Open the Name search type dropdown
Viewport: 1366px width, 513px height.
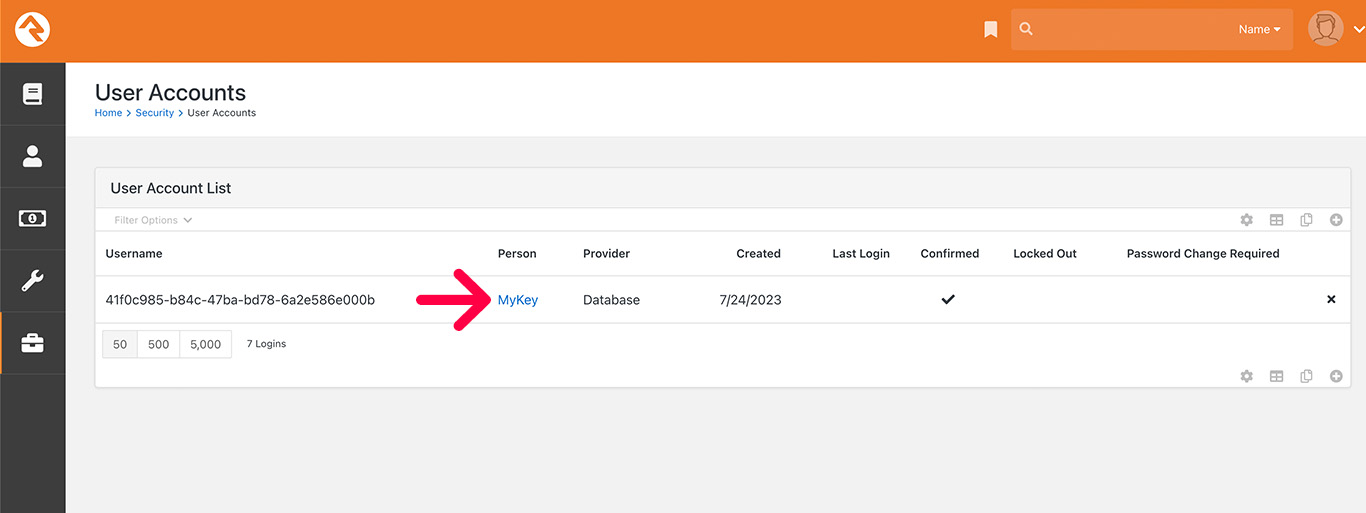click(x=1259, y=30)
